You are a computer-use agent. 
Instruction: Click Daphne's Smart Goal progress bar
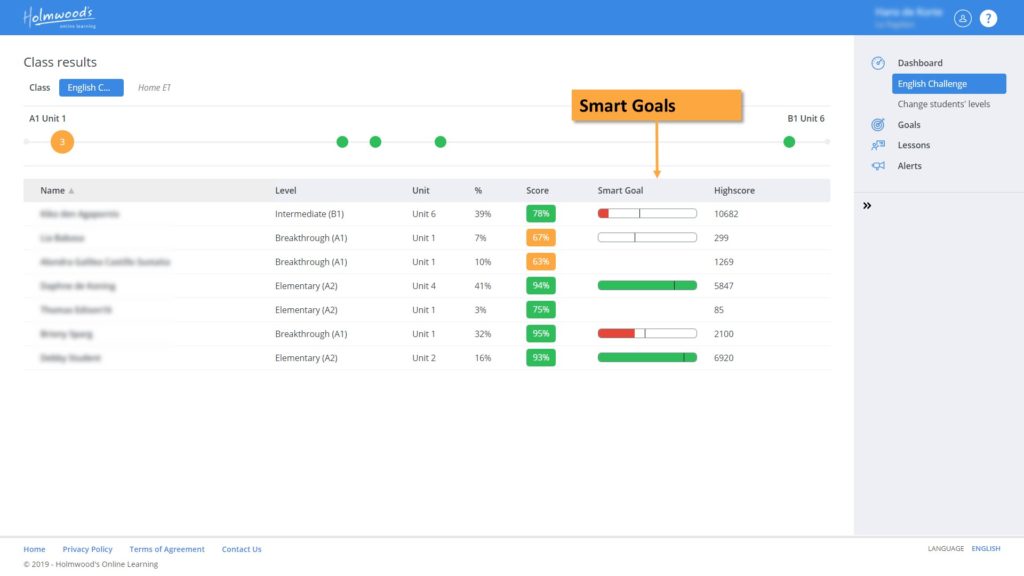pos(646,285)
